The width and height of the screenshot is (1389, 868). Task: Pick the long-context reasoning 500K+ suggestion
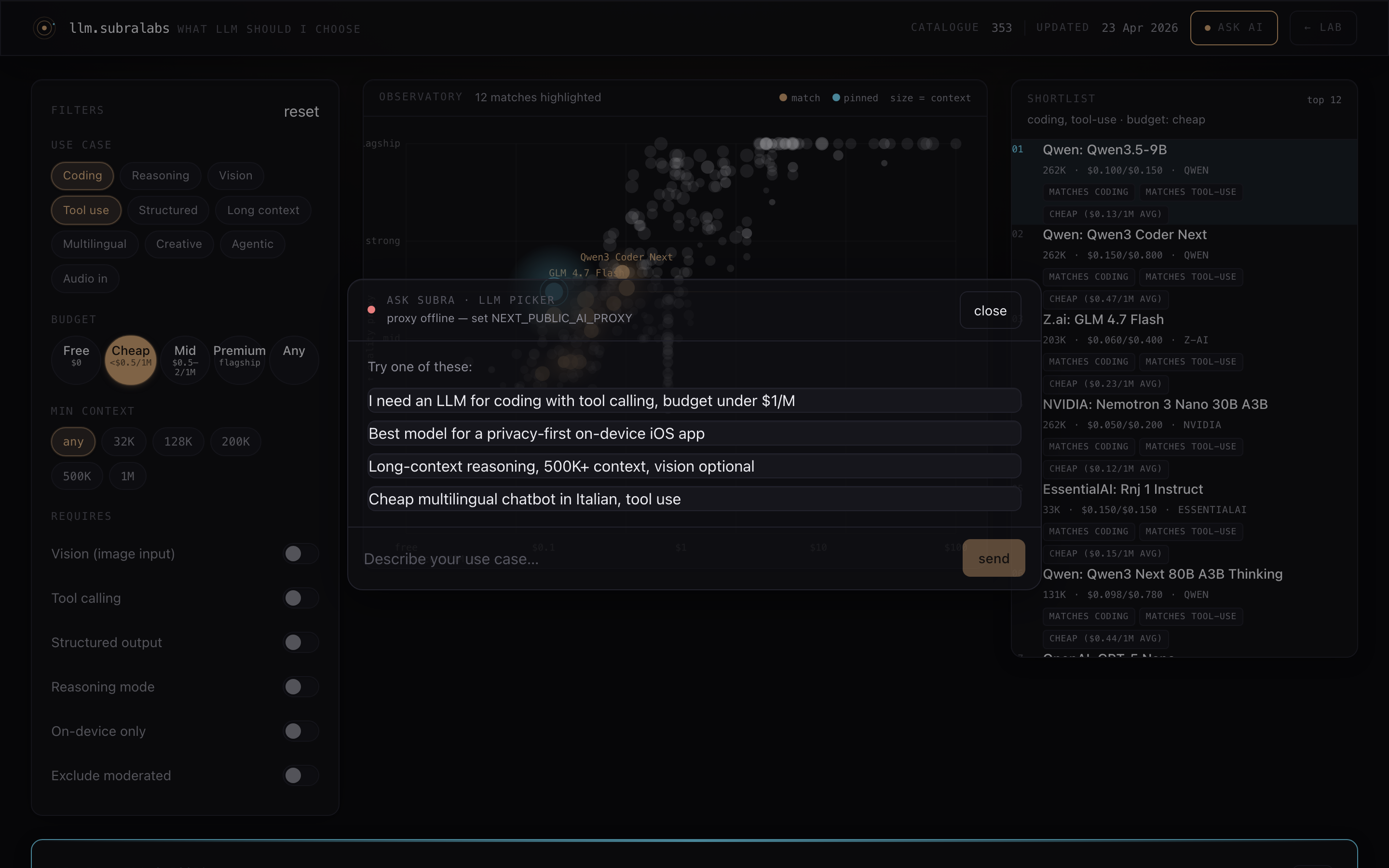[694, 466]
